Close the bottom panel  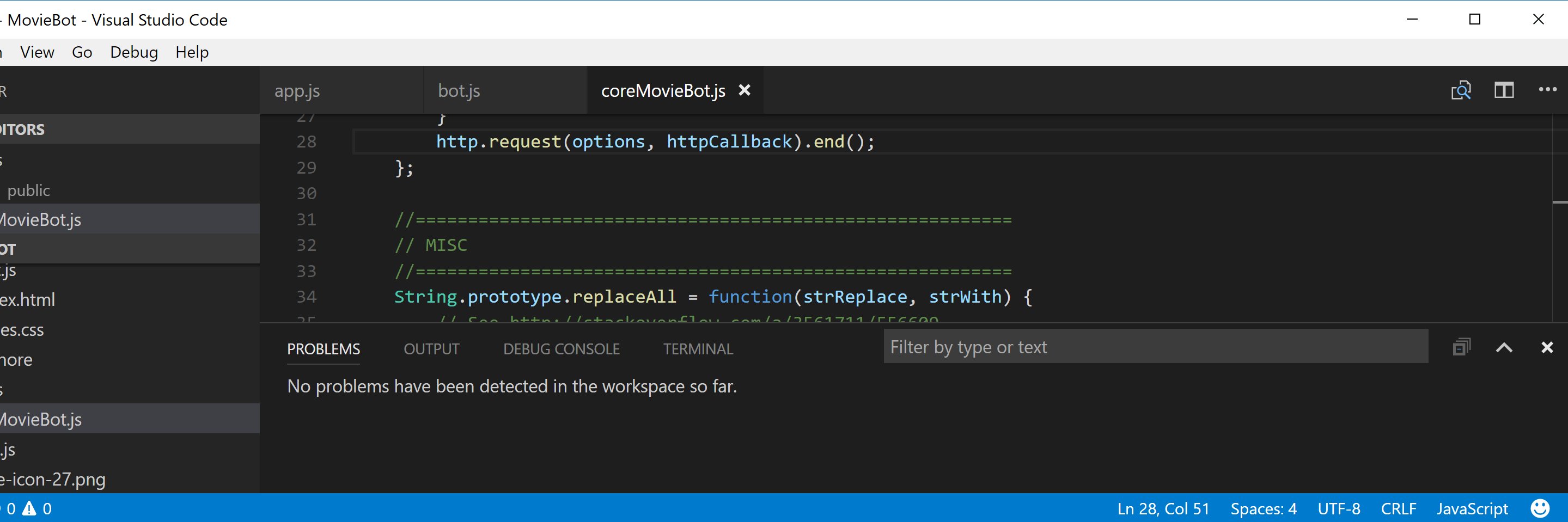[1547, 347]
